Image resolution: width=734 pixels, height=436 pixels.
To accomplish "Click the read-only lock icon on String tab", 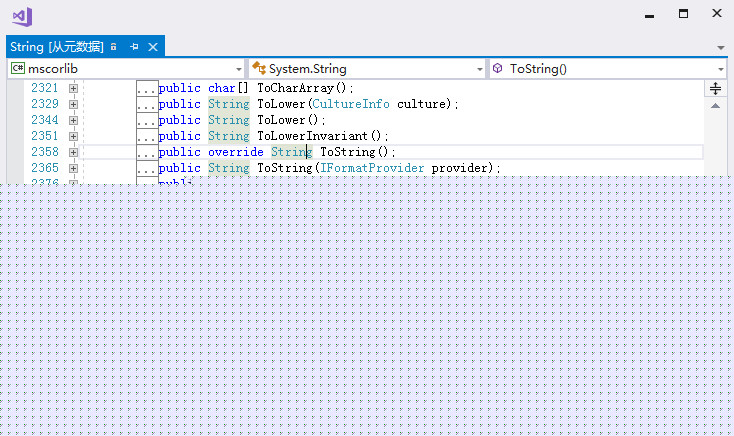I will [x=115, y=47].
